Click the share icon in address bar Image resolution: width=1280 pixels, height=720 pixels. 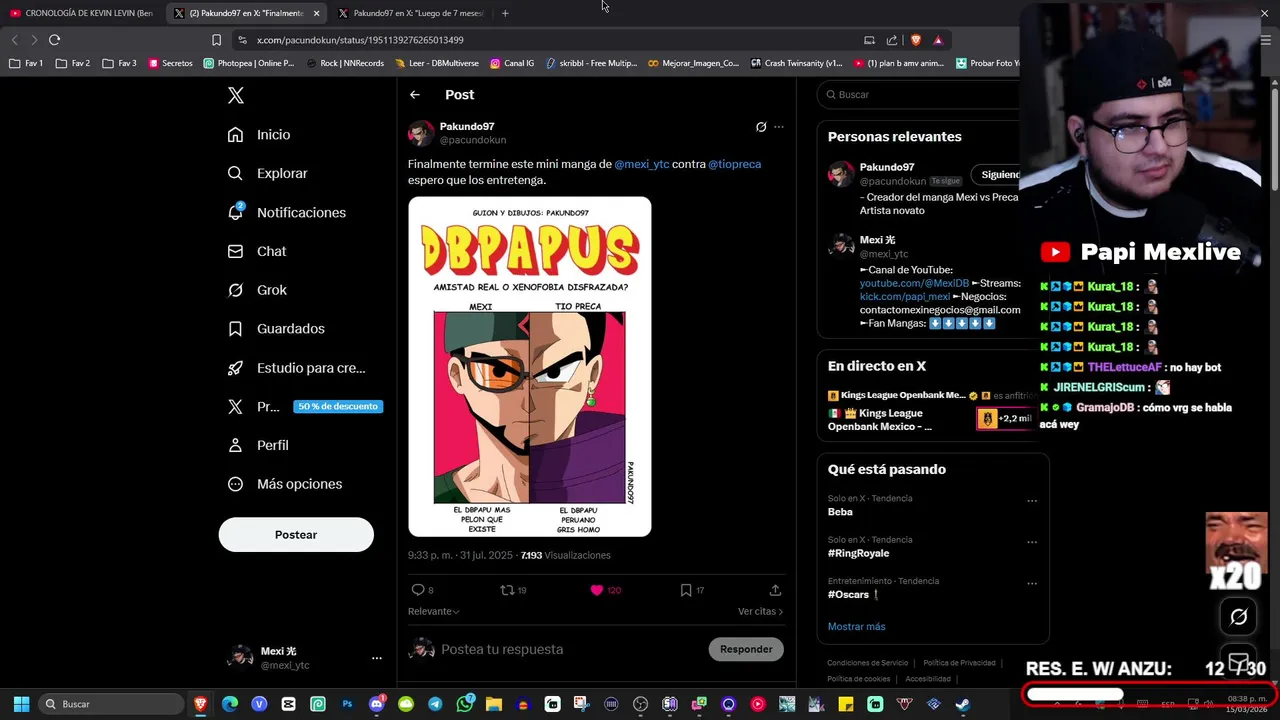point(892,40)
